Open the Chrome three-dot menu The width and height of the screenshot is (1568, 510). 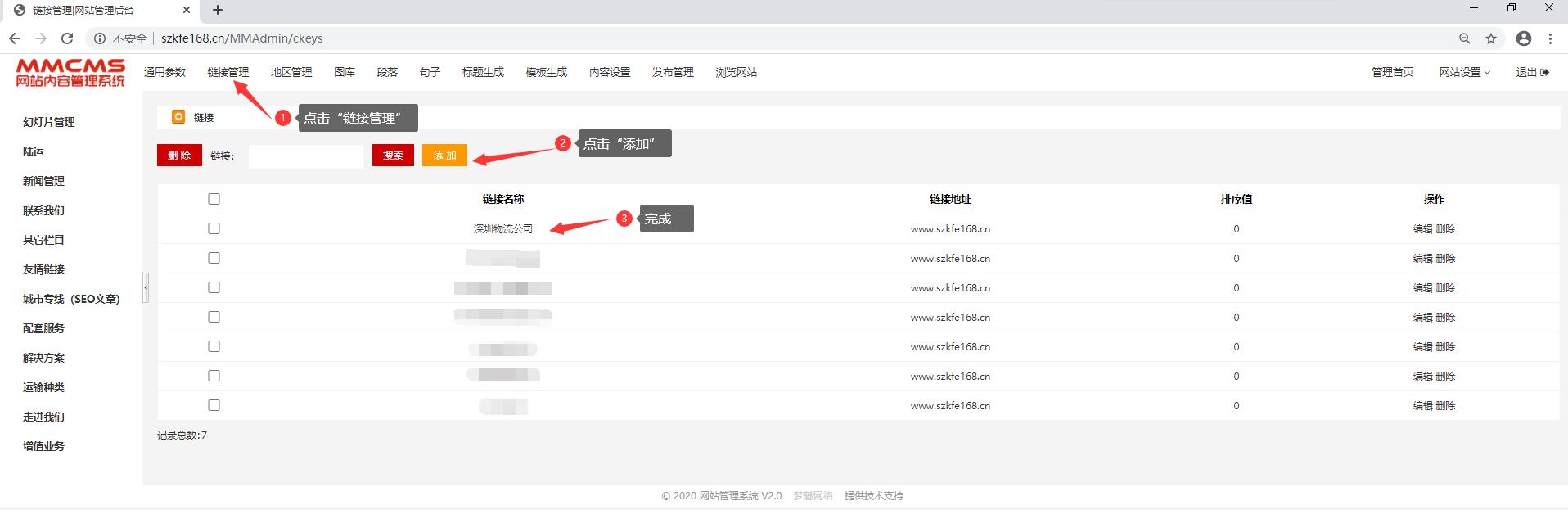click(x=1550, y=38)
